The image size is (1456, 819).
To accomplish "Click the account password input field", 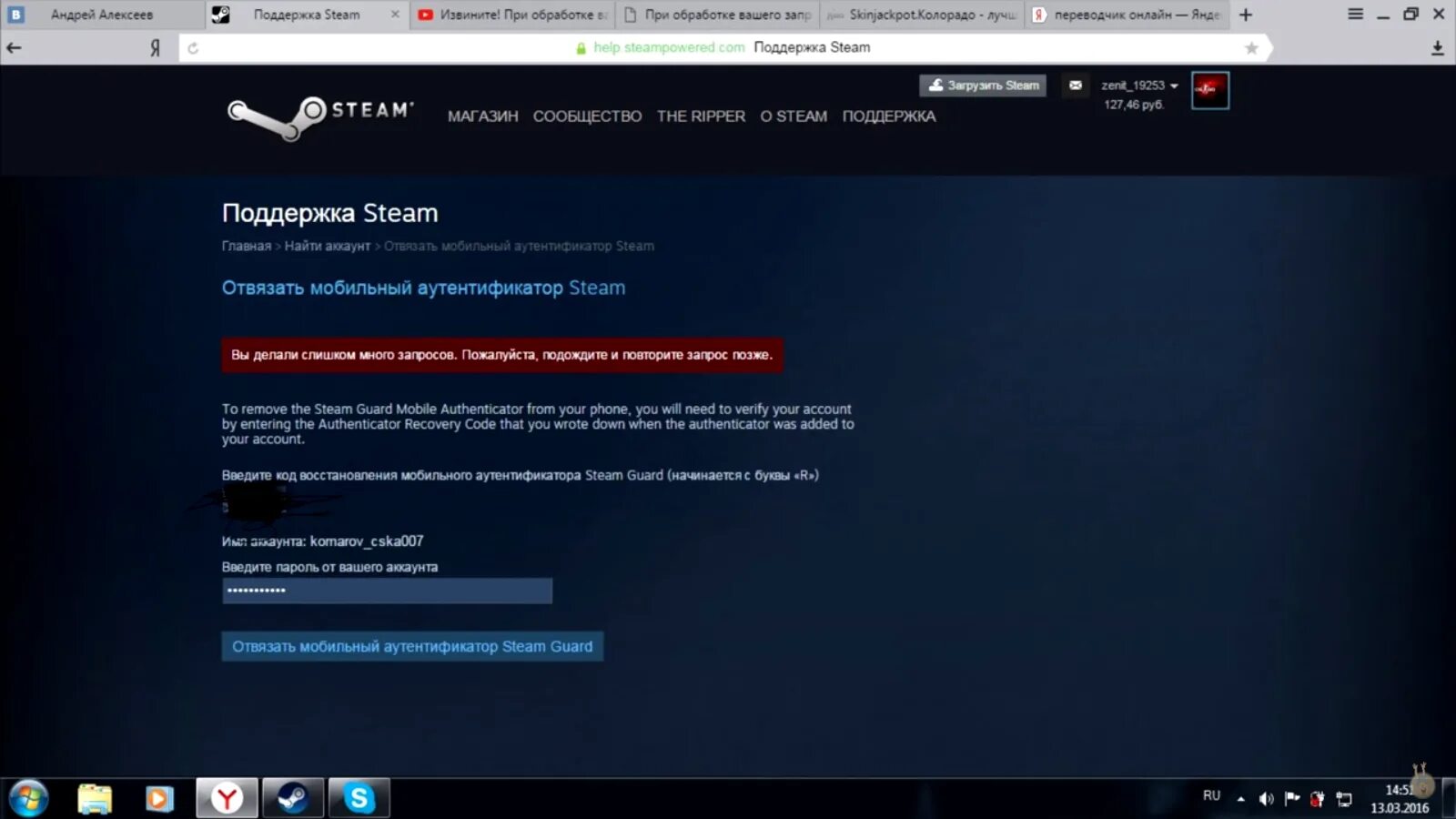I will click(x=387, y=591).
